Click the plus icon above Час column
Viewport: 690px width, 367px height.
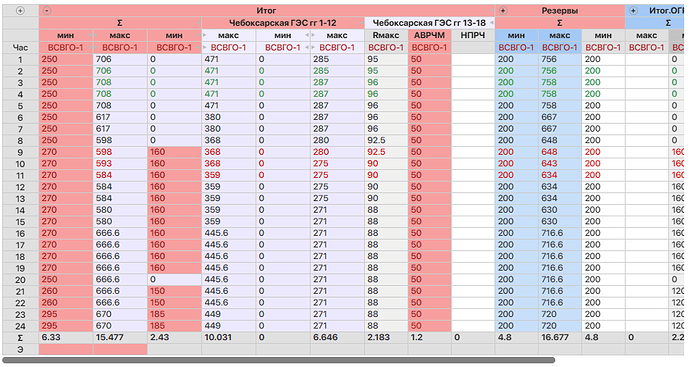click(x=20, y=11)
